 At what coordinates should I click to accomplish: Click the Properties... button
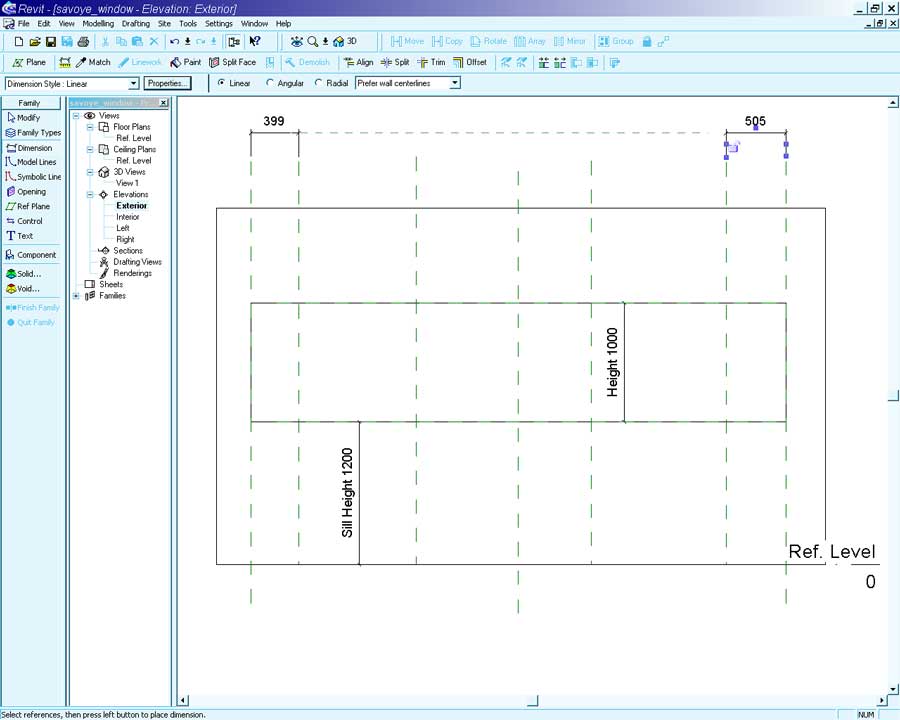(166, 83)
